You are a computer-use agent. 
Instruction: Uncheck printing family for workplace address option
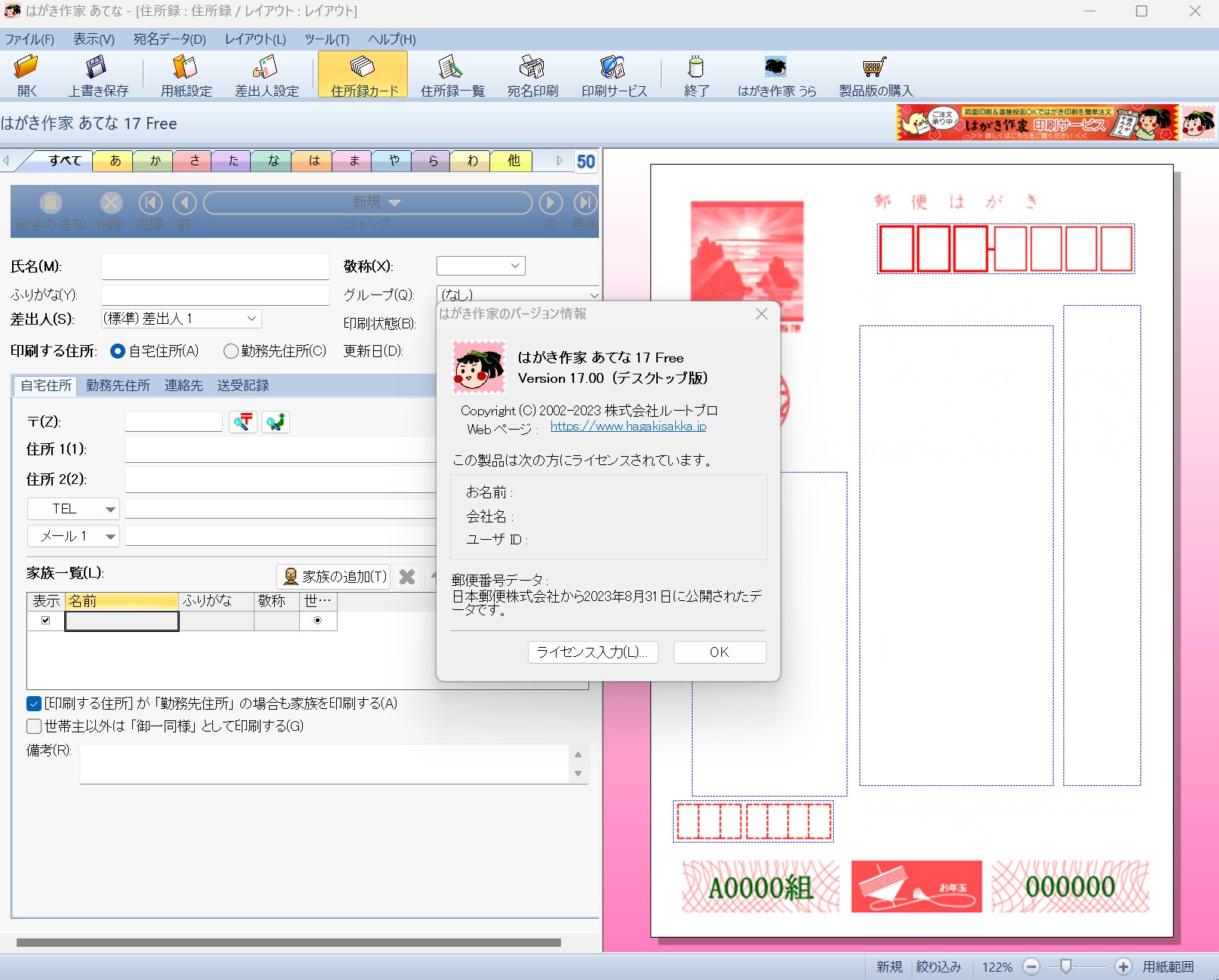pyautogui.click(x=34, y=703)
